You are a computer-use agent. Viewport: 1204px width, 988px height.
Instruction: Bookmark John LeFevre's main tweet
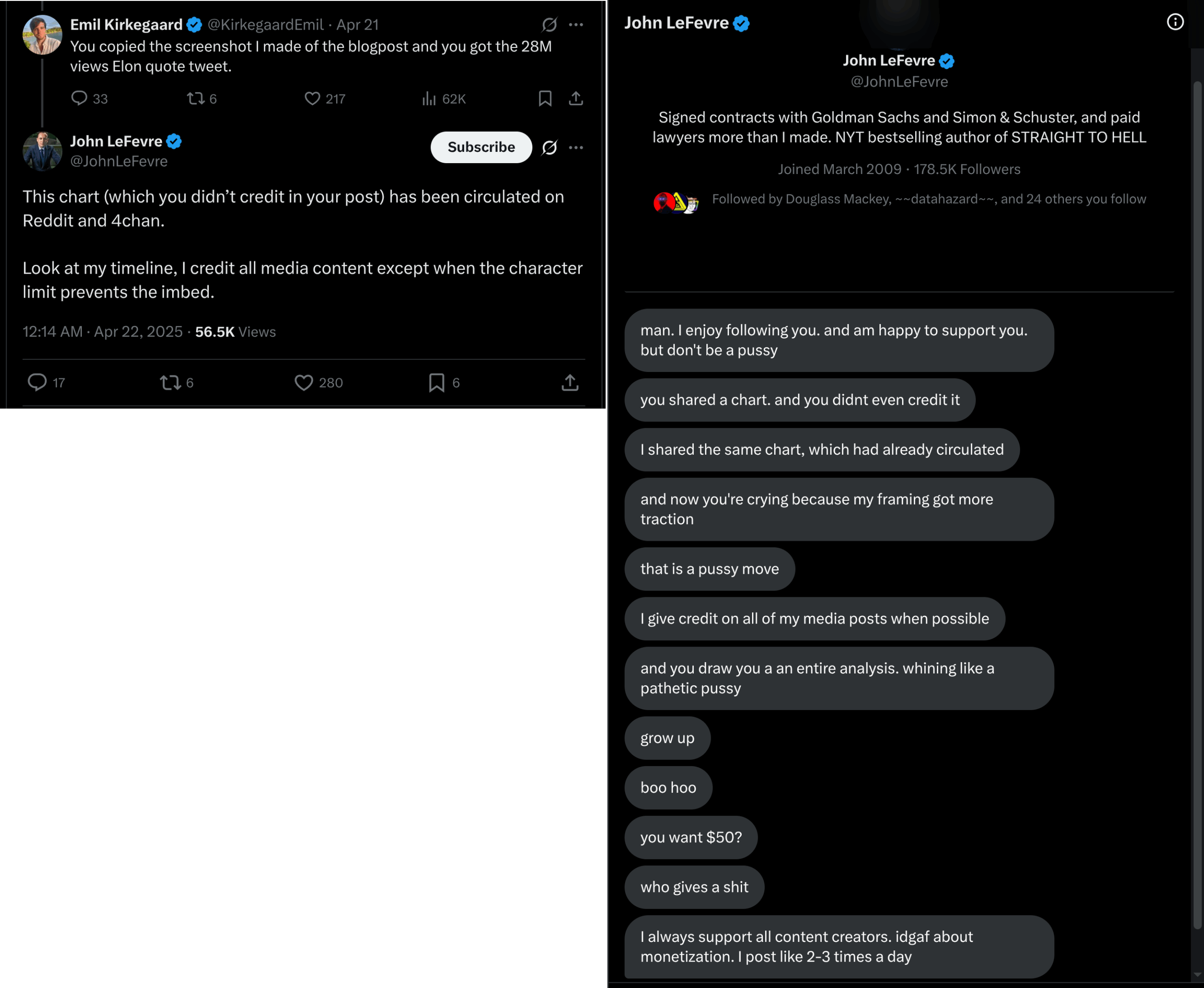(436, 382)
